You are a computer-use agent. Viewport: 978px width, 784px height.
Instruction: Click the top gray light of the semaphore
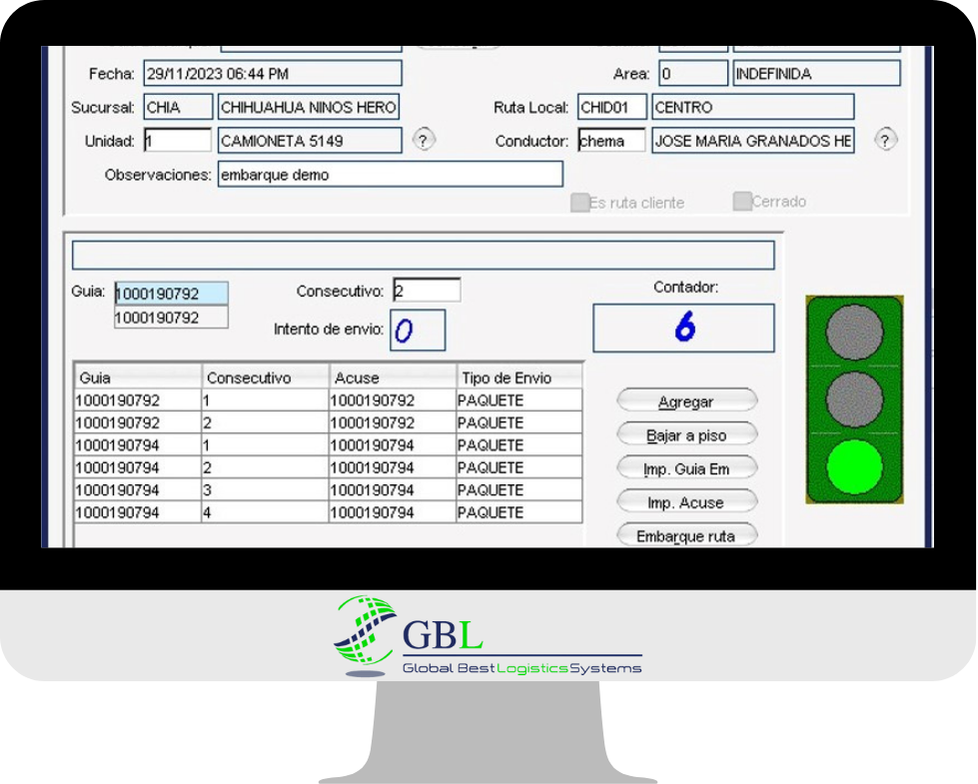854,337
